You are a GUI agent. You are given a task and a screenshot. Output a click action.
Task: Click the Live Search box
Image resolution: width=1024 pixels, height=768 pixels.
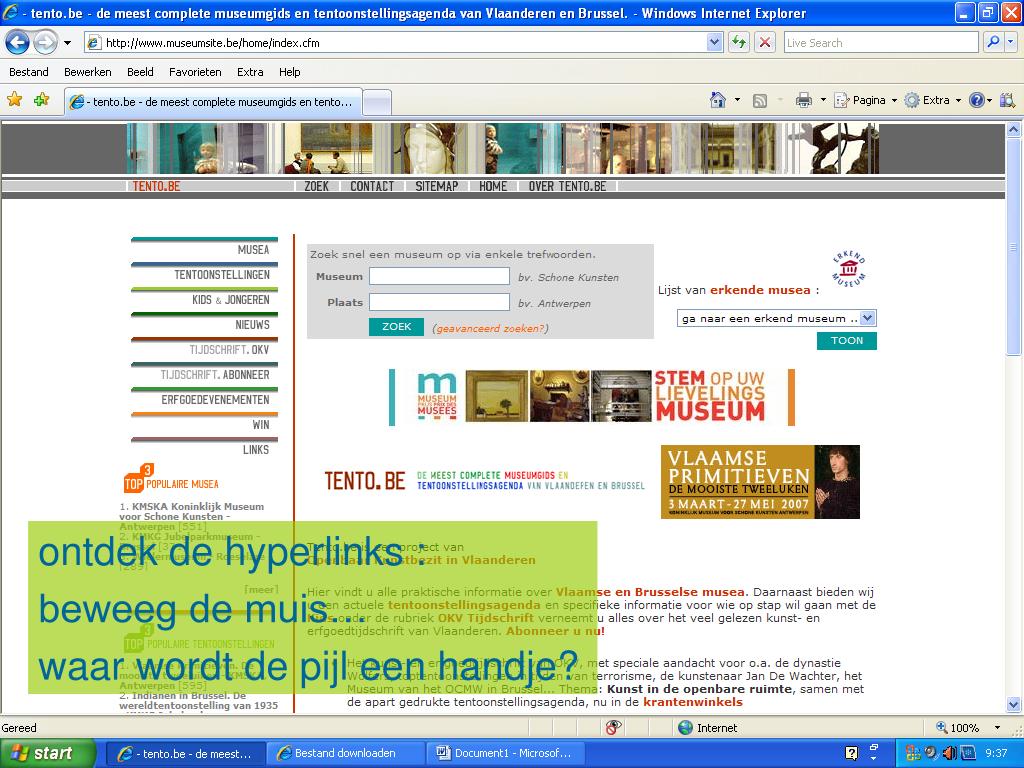coord(880,43)
